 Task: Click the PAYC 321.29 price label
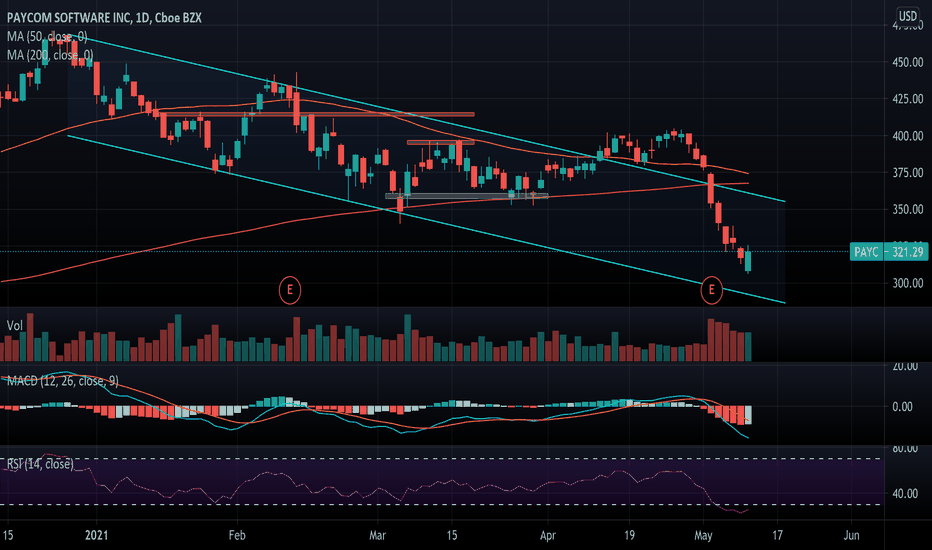pos(889,252)
